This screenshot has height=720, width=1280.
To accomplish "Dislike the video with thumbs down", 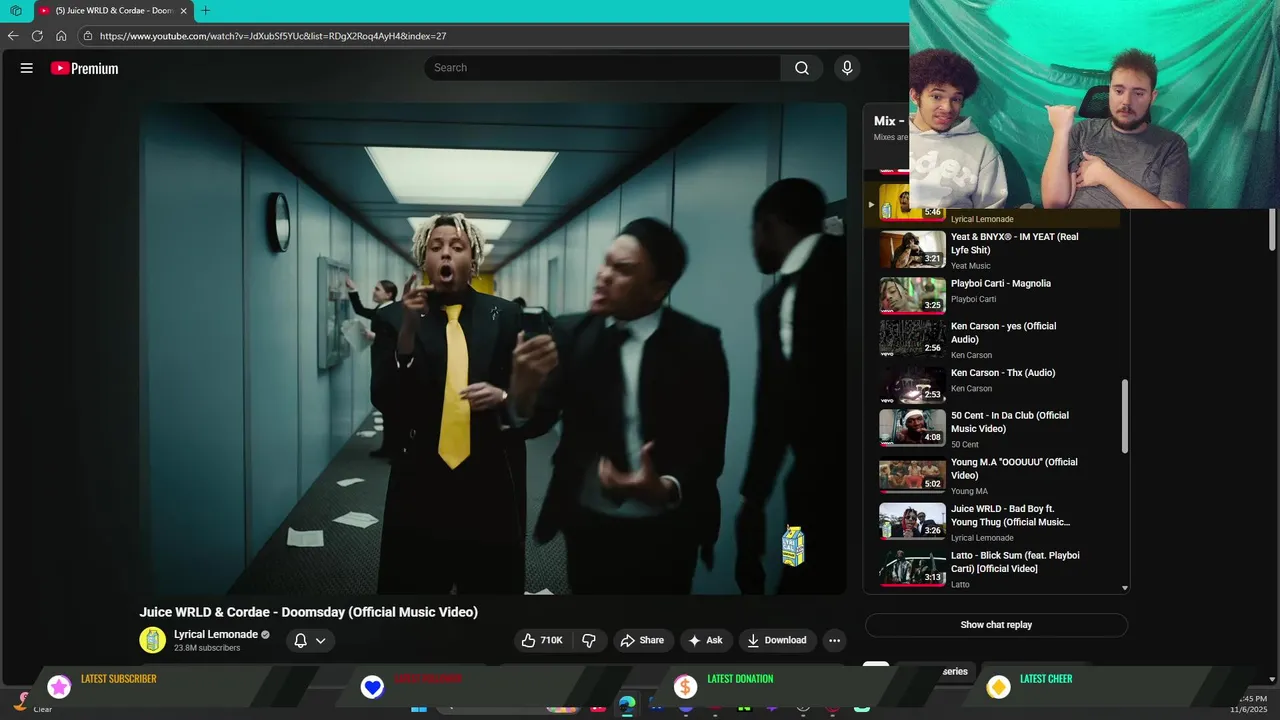I will coord(589,640).
